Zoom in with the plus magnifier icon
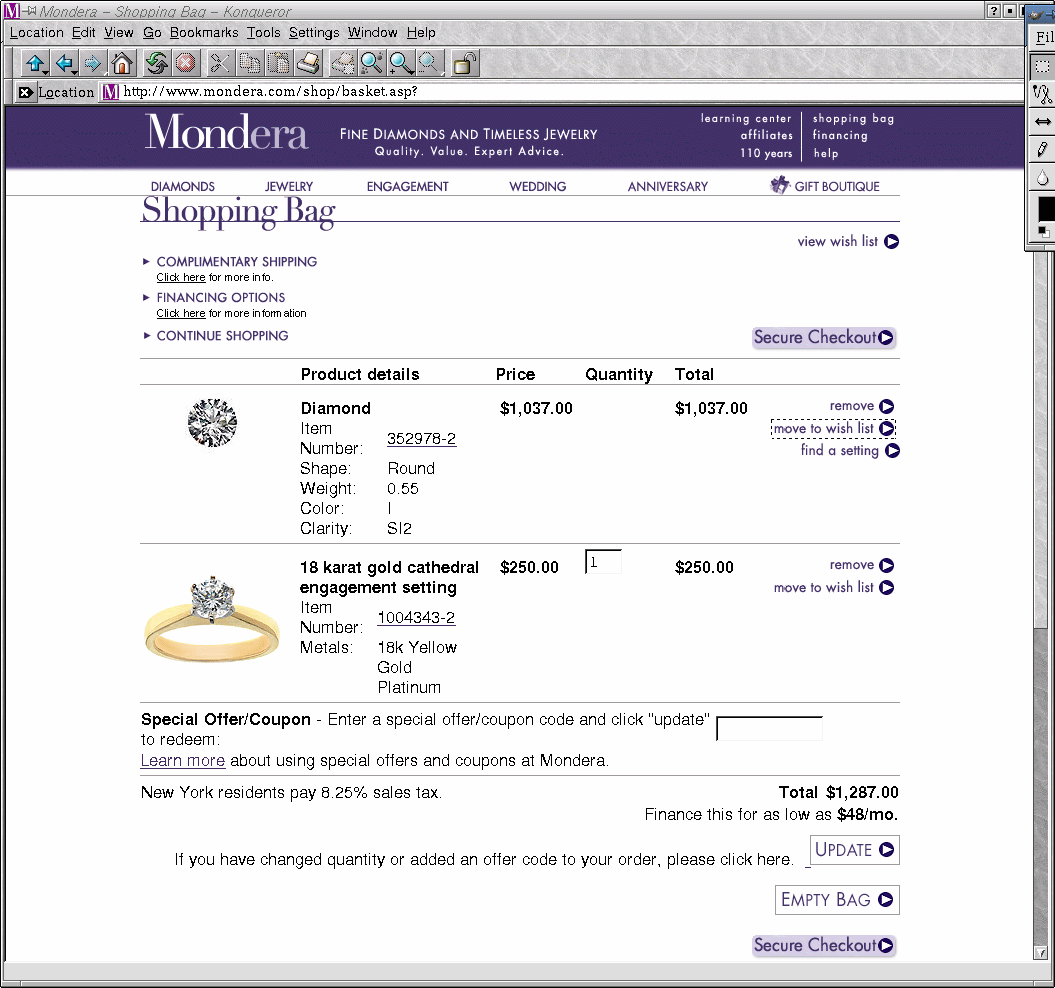1055x988 pixels. click(x=401, y=64)
